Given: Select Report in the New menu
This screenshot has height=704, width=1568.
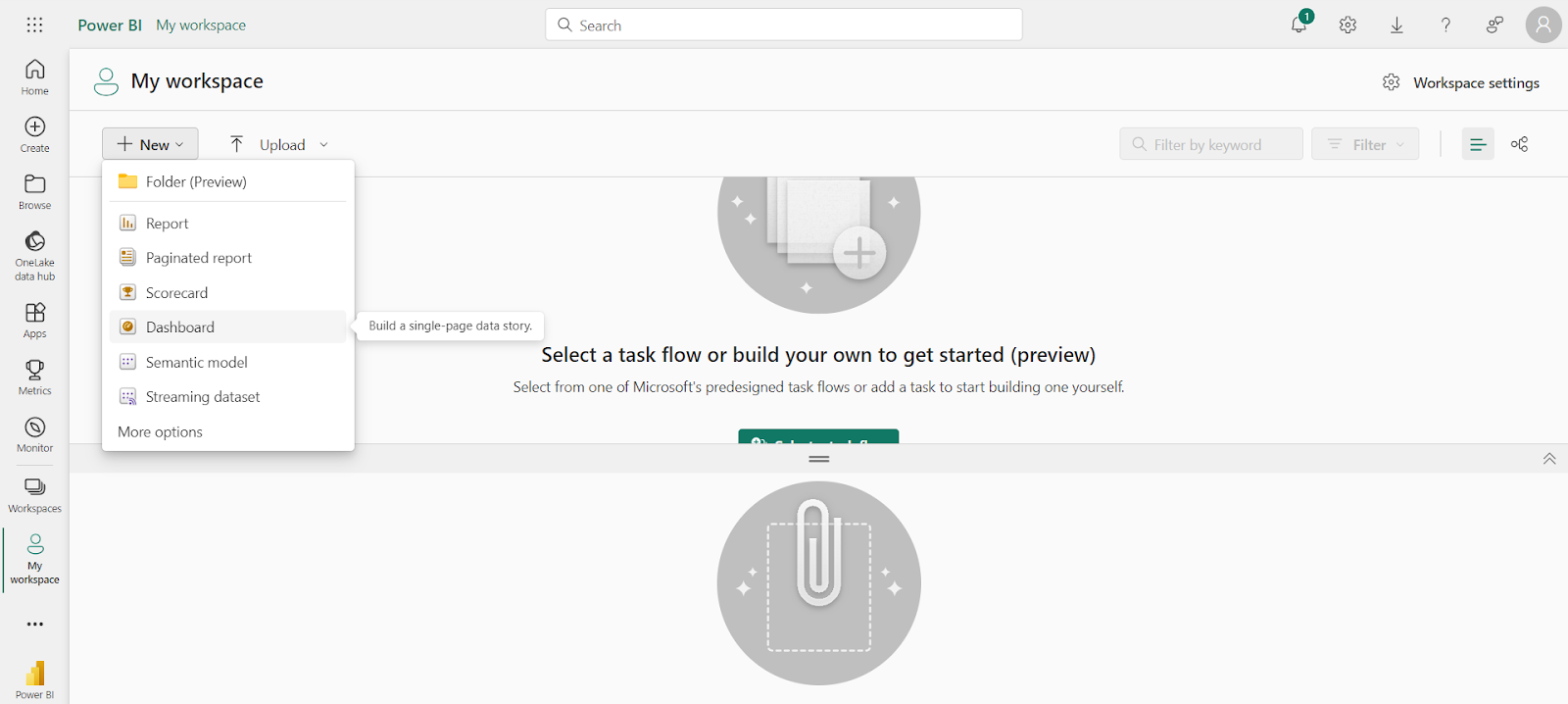Looking at the screenshot, I should coord(228,224).
